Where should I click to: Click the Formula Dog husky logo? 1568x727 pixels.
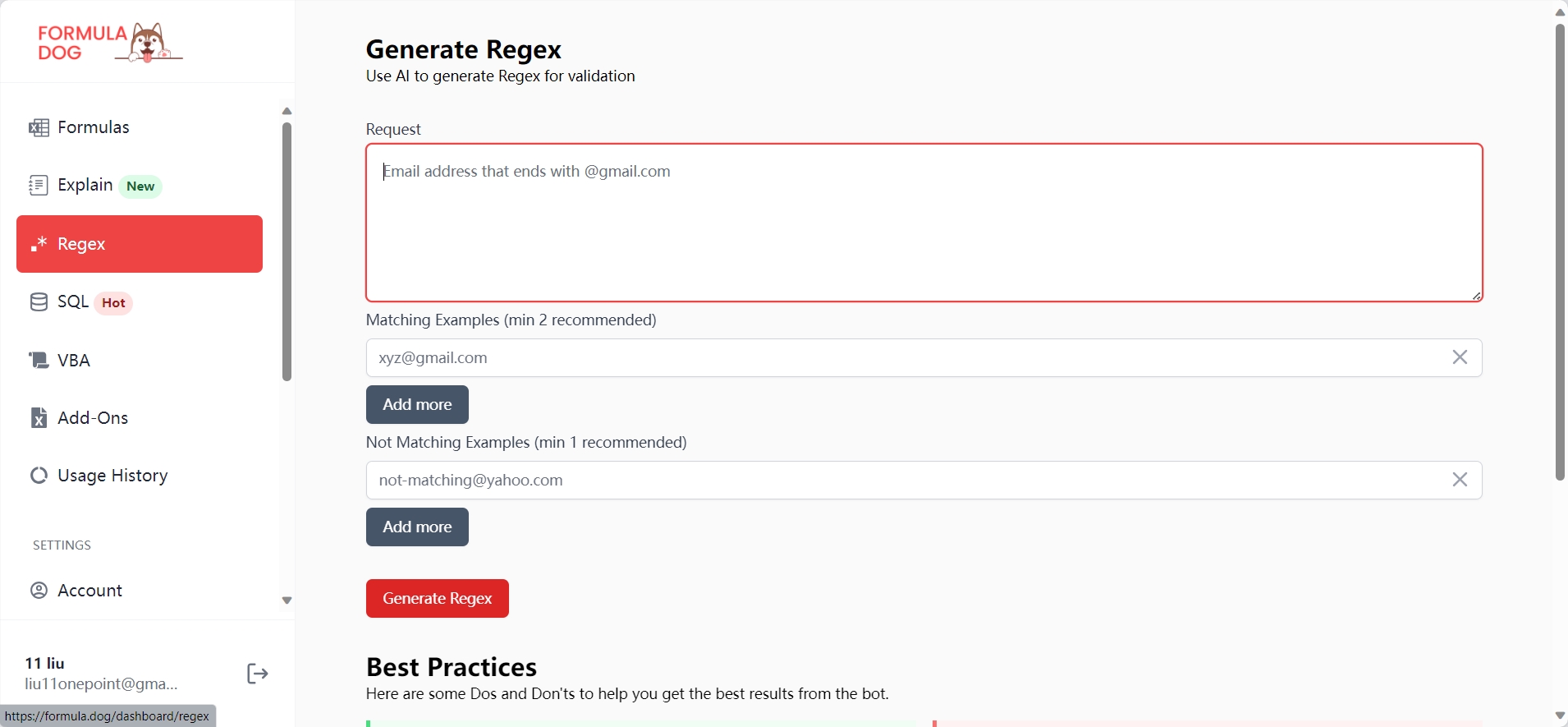tap(110, 43)
